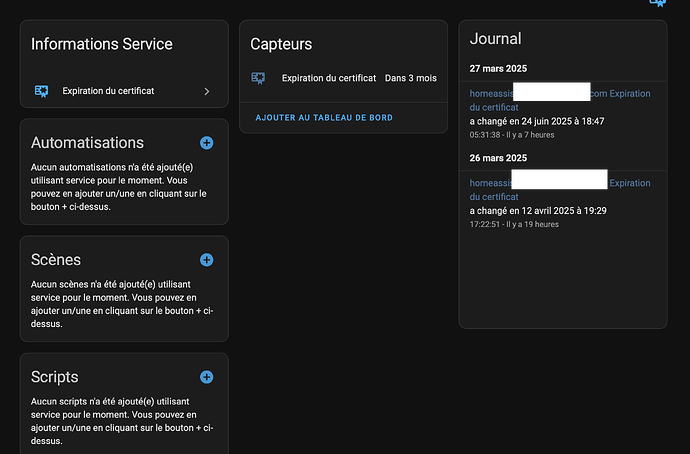Click AJOUTER AU TABLEAU DE BORD button
Image resolution: width=690 pixels, height=454 pixels.
pos(324,118)
